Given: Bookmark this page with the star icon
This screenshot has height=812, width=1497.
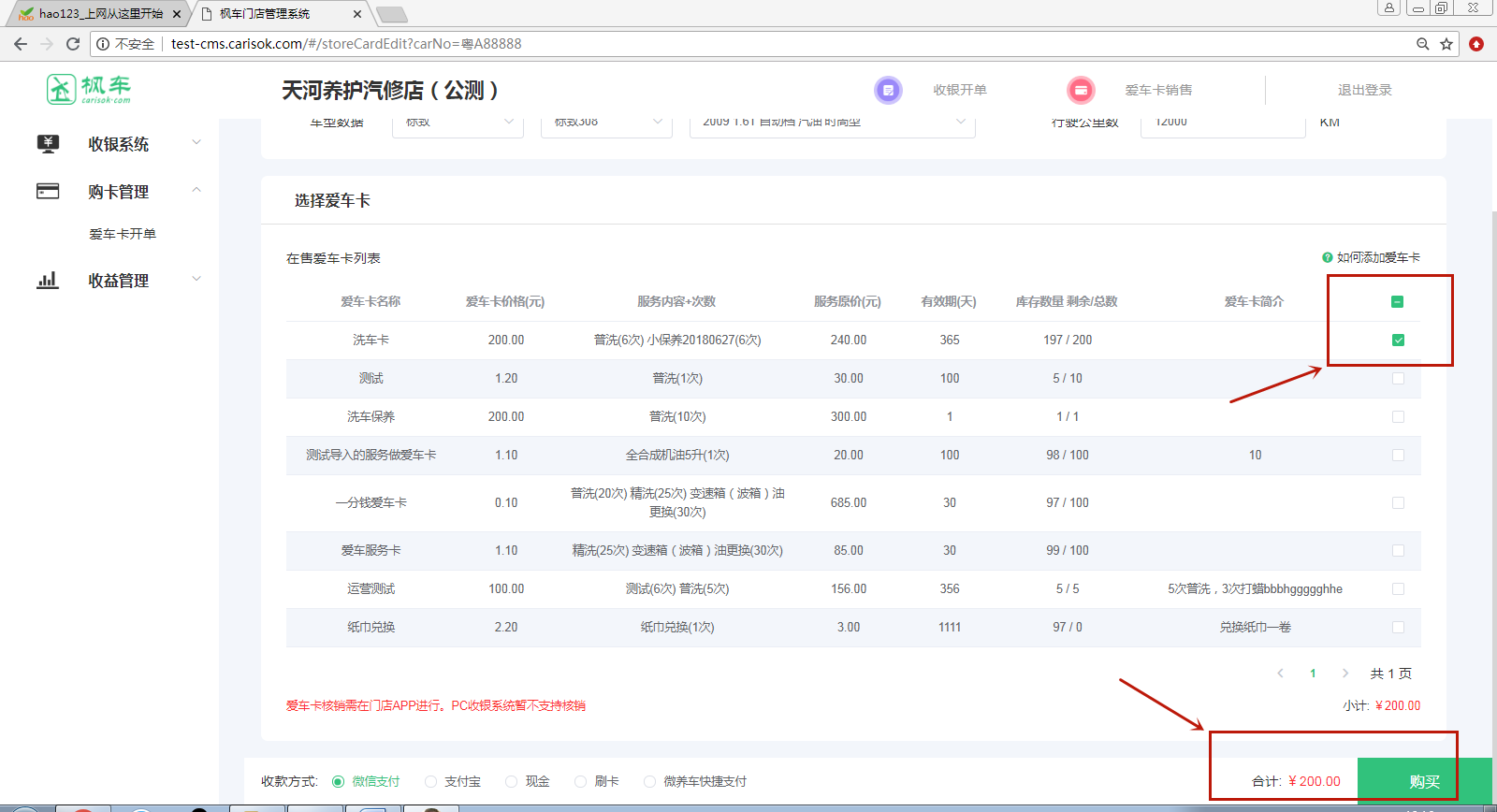Looking at the screenshot, I should click(1446, 44).
